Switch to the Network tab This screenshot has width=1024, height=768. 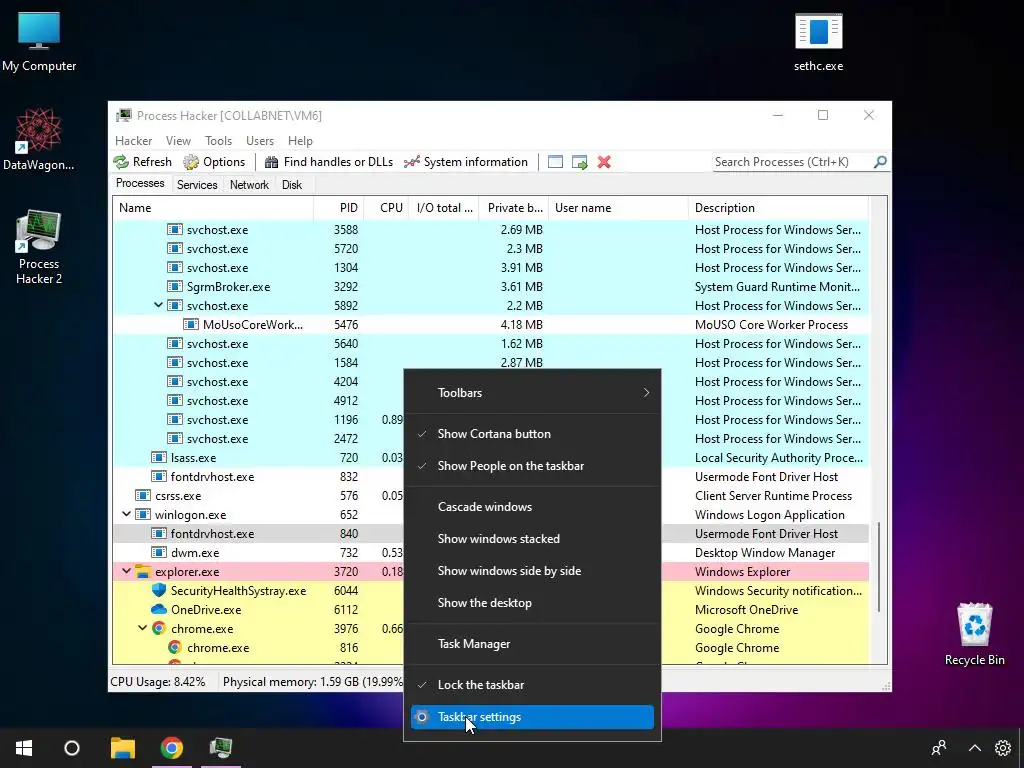point(249,185)
